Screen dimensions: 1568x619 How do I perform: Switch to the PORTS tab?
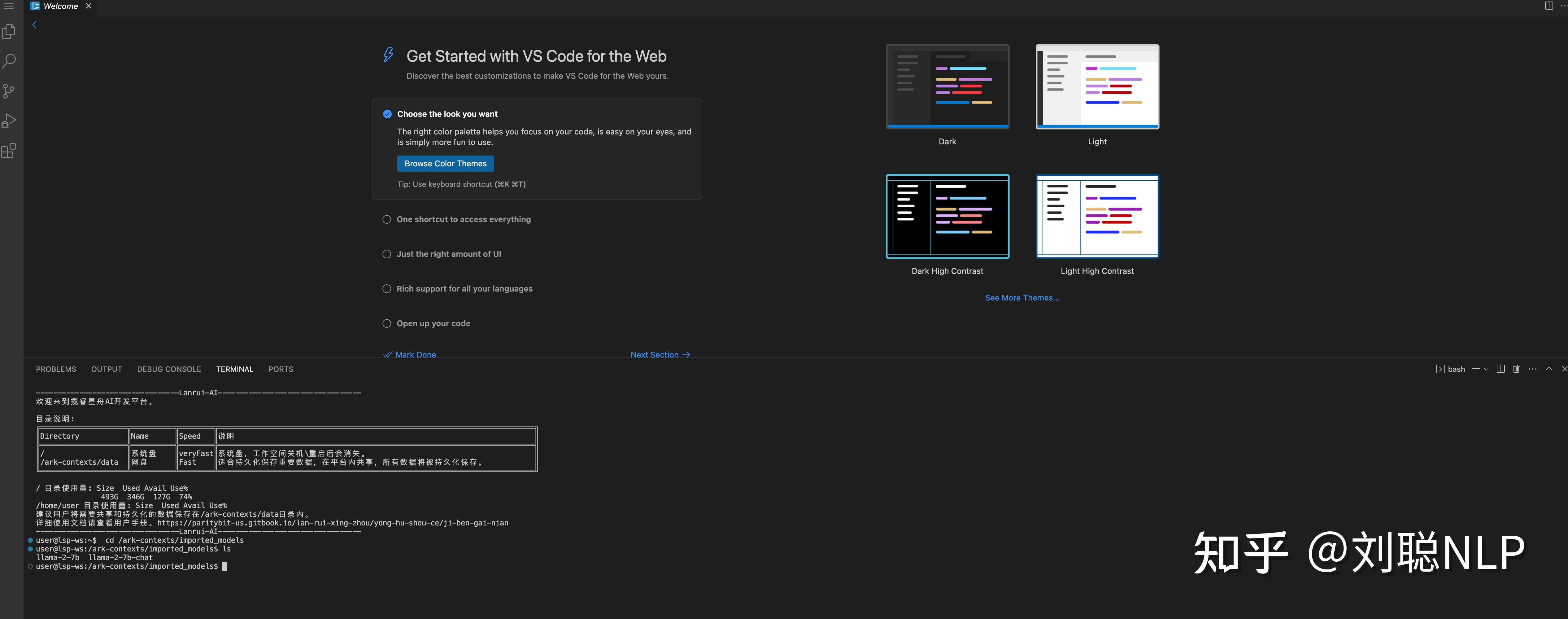click(281, 369)
